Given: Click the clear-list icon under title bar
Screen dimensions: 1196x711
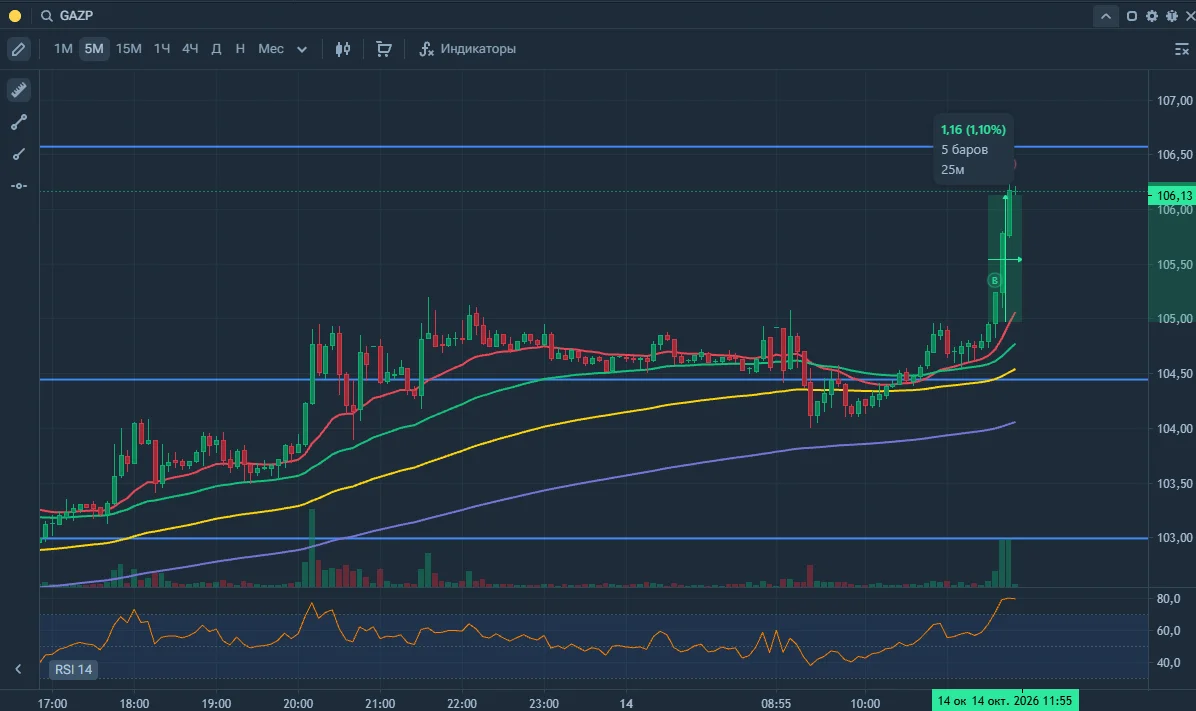Looking at the screenshot, I should point(1182,50).
